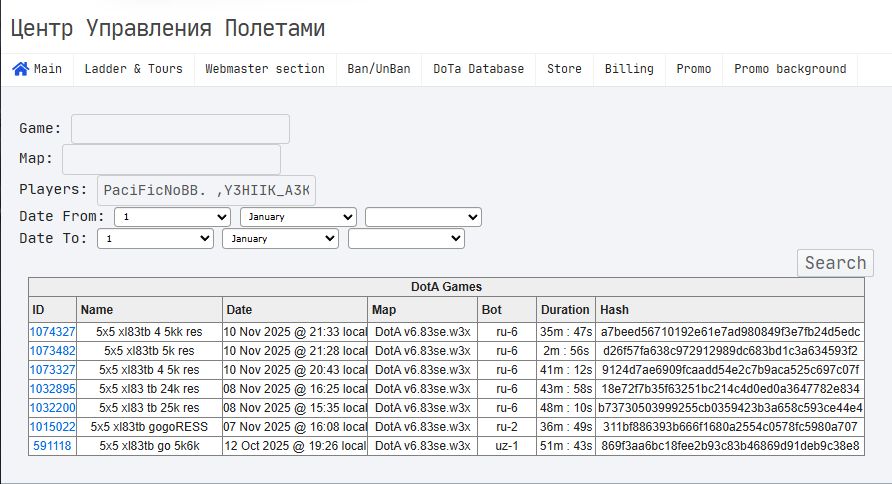This screenshot has height=484, width=892.
Task: Open Promo background menu item
Action: click(790, 69)
